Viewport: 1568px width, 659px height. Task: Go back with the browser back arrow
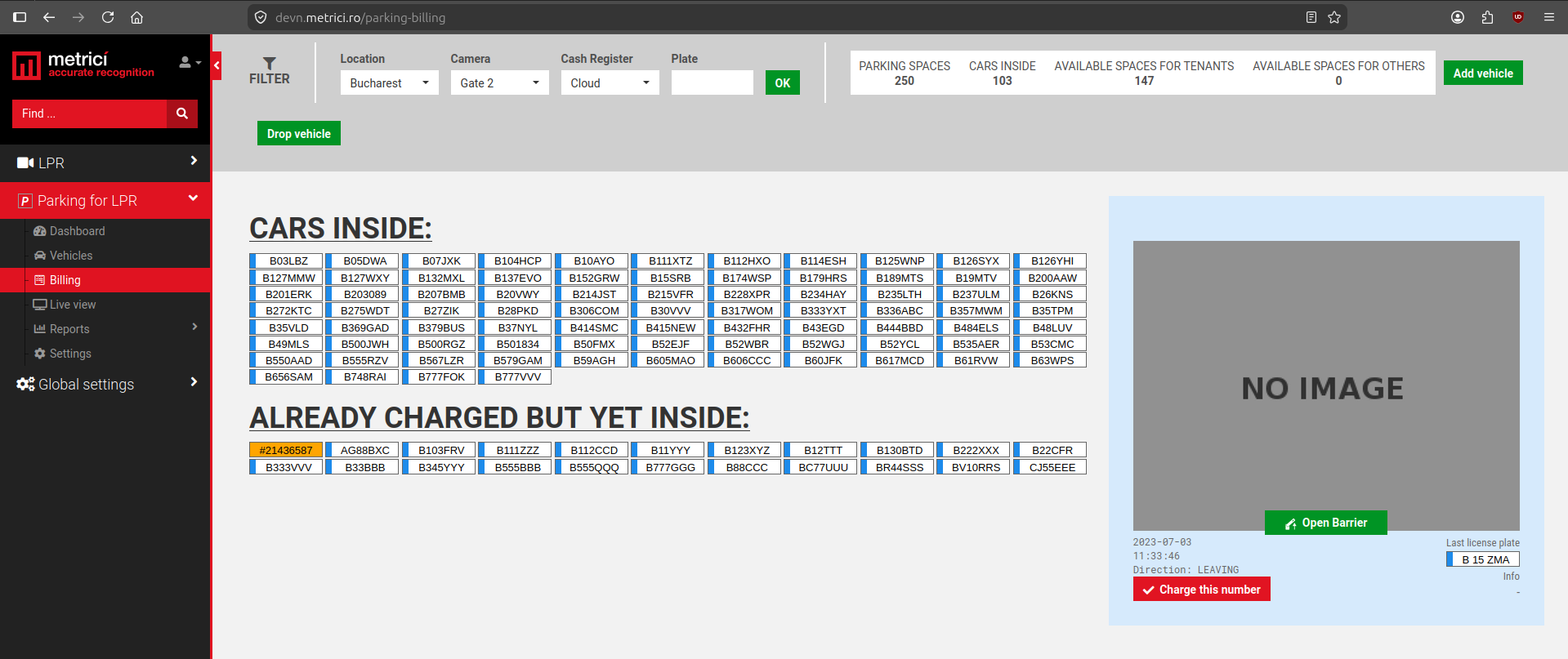[x=49, y=17]
